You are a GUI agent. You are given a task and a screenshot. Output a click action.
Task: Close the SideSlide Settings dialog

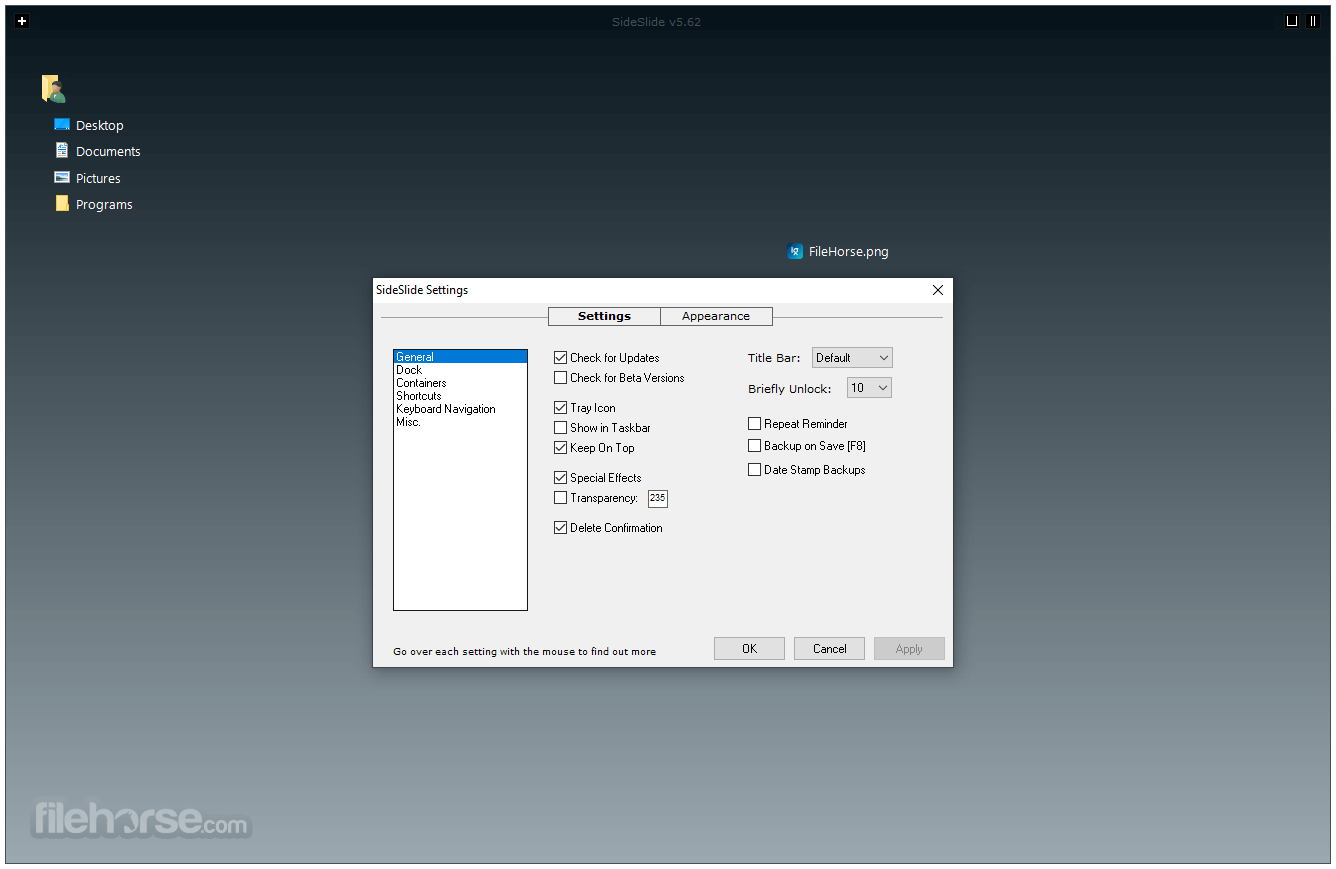[938, 290]
